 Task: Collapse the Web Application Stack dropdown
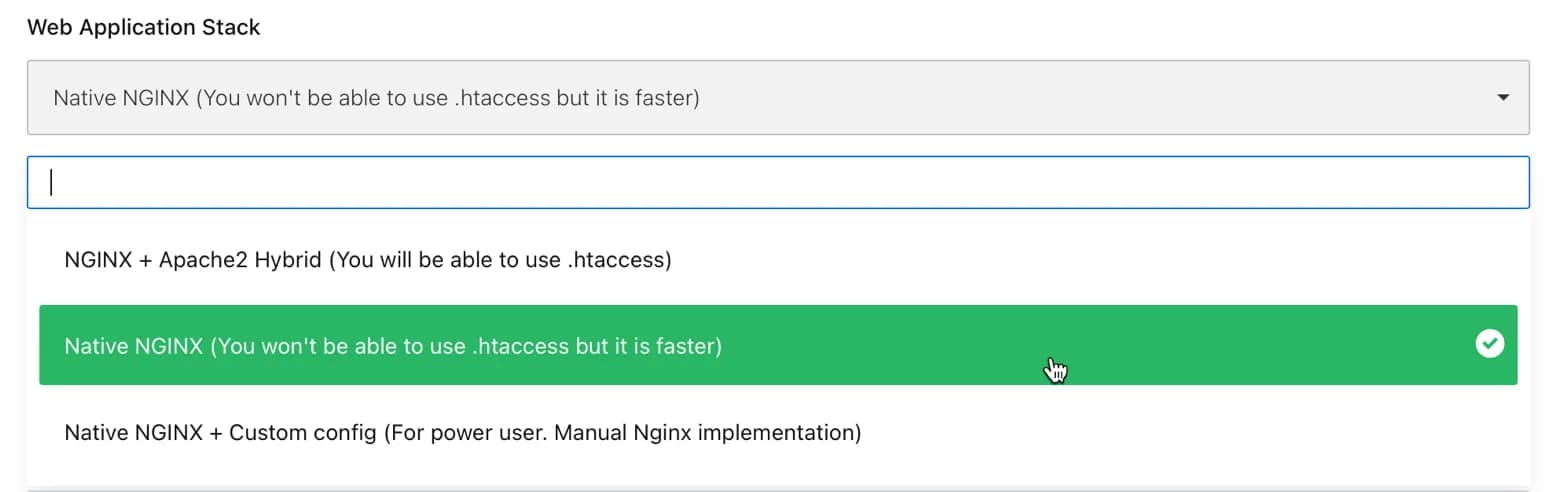tap(1502, 98)
